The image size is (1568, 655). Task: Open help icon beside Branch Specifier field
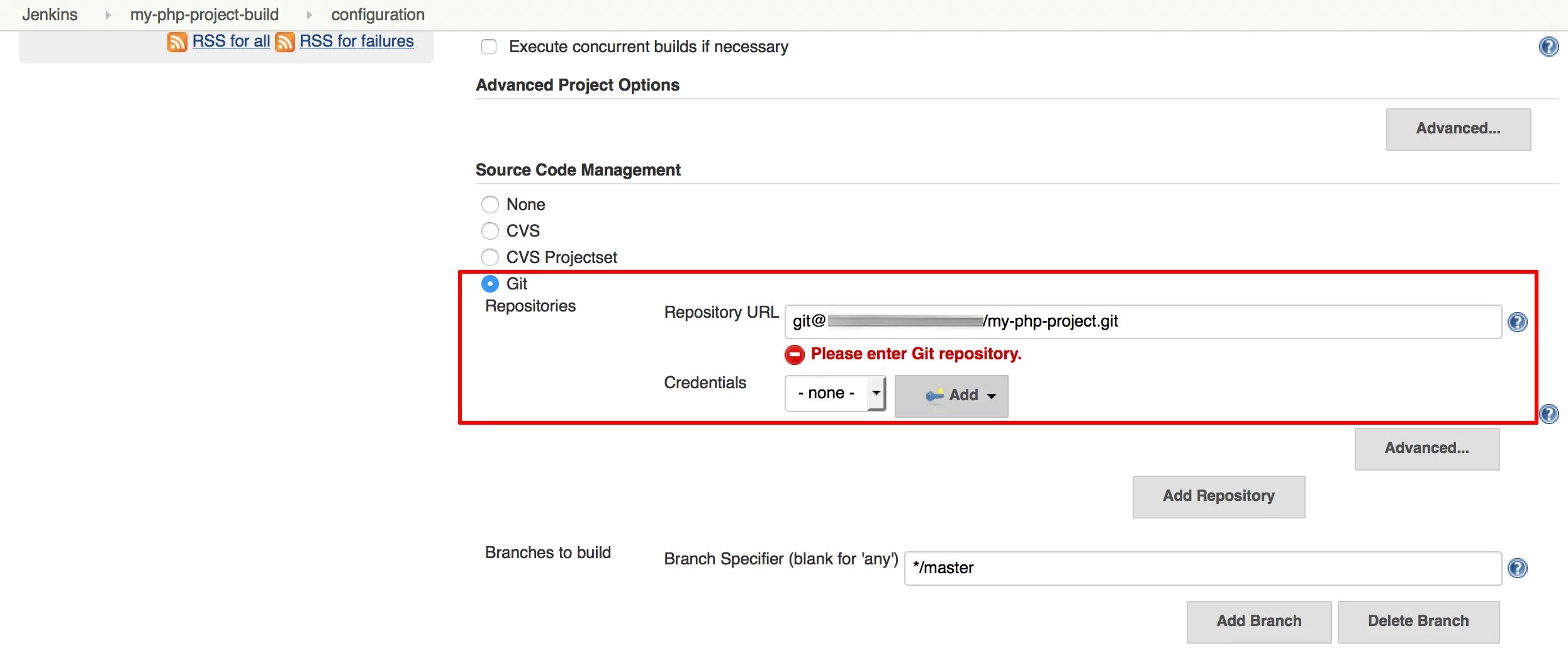tap(1517, 568)
